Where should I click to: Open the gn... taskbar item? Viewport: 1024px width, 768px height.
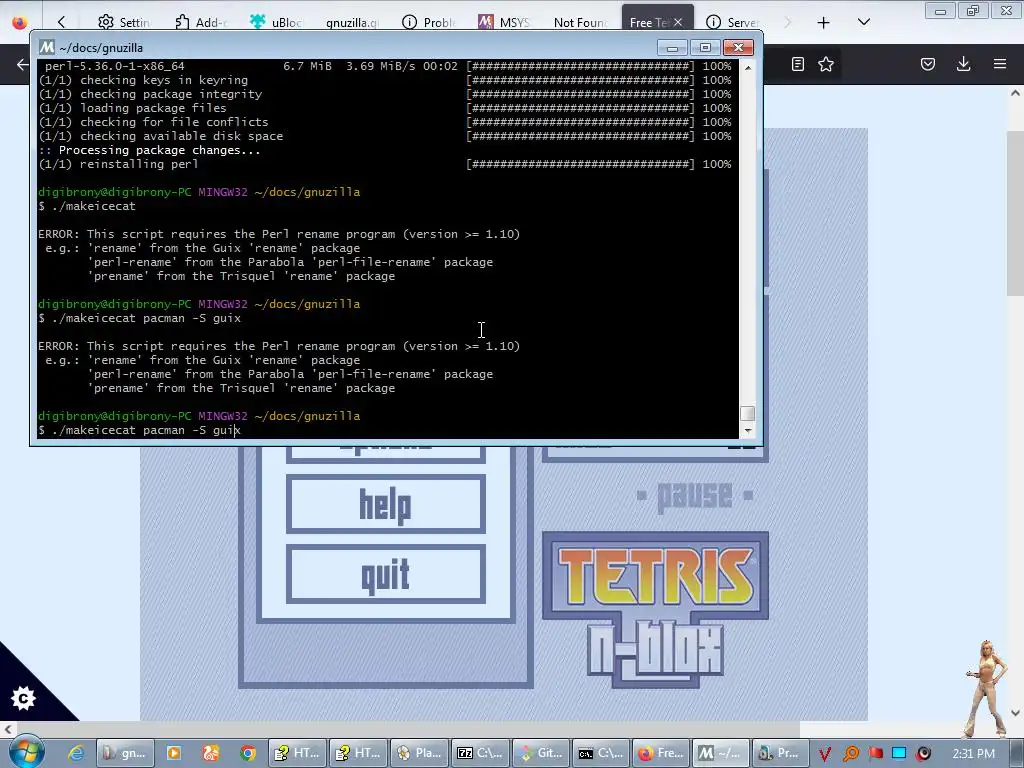click(x=125, y=753)
